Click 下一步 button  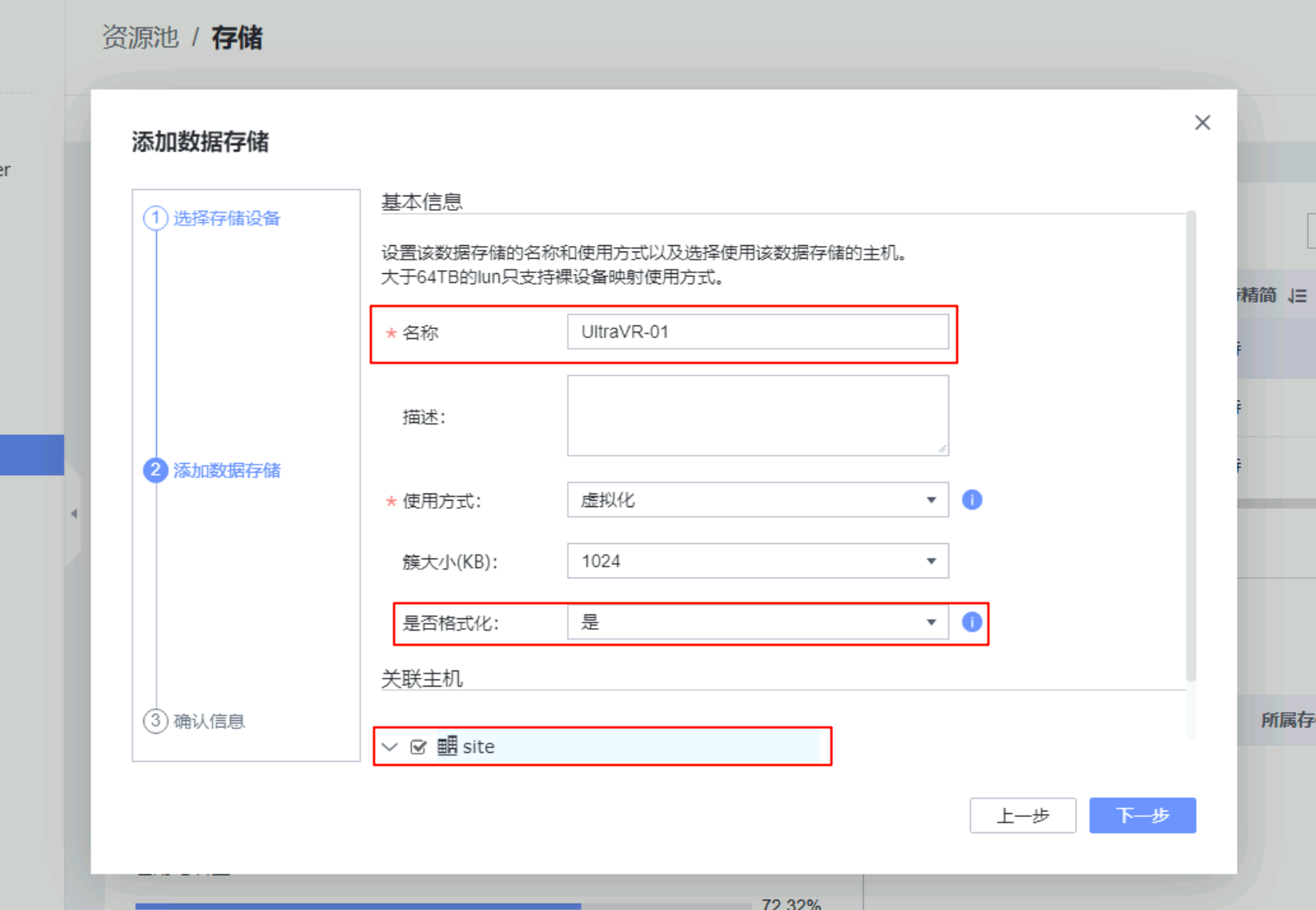tap(1141, 815)
